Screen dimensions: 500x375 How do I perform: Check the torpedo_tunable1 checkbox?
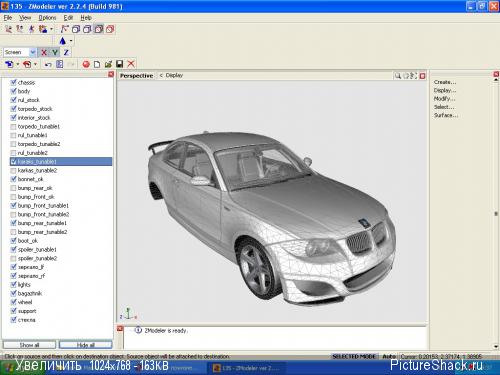pyautogui.click(x=13, y=126)
